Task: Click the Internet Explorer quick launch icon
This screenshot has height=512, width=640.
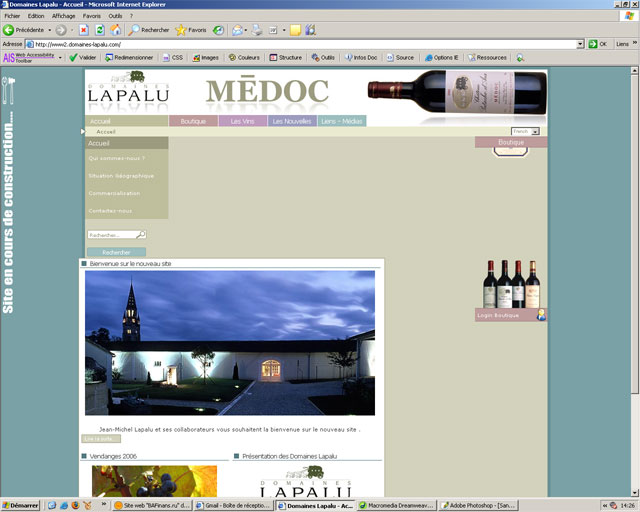Action: pos(64,505)
